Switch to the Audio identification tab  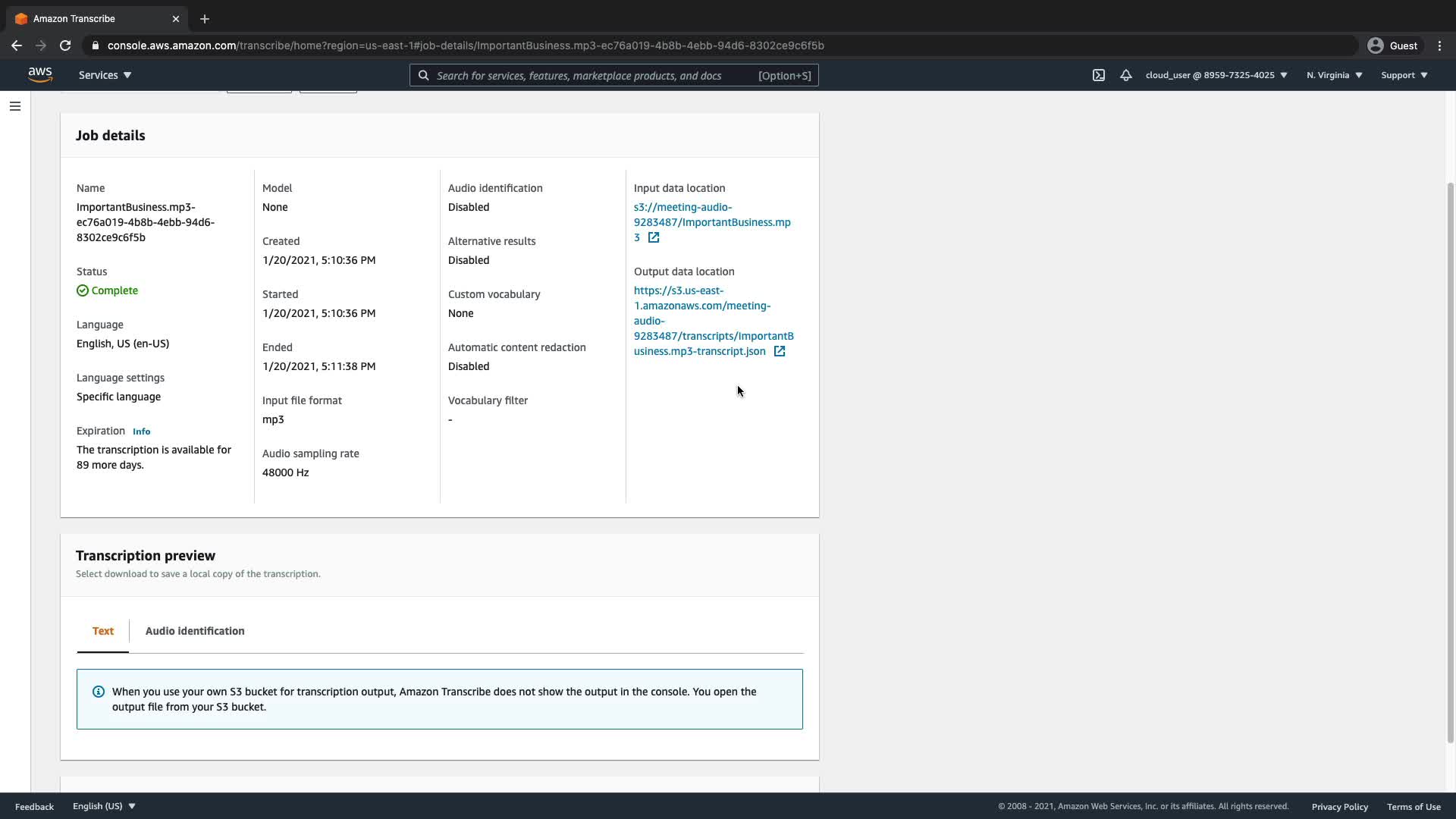[x=195, y=631]
